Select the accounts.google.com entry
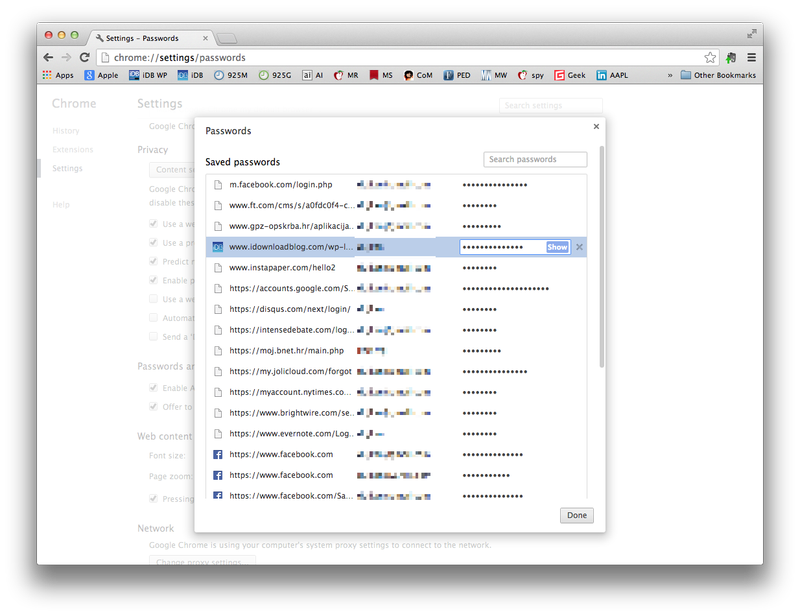The height and width of the screenshot is (616, 800). tap(396, 288)
